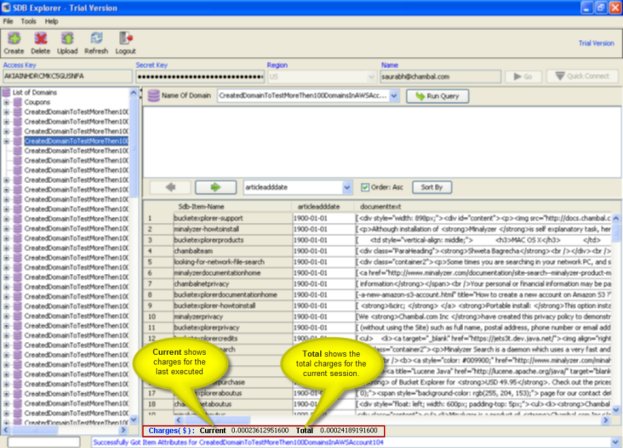Click the previous page green arrow button
The width and height of the screenshot is (623, 448).
click(x=170, y=187)
